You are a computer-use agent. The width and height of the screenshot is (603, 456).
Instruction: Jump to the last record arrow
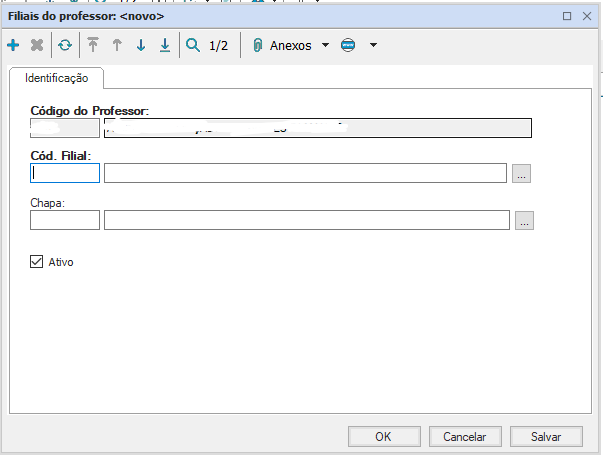tap(164, 45)
